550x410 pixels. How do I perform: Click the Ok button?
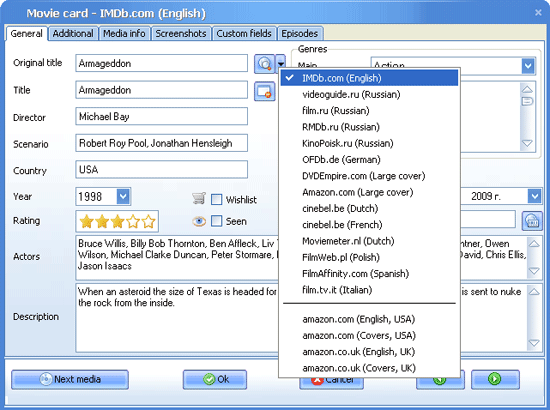215,379
